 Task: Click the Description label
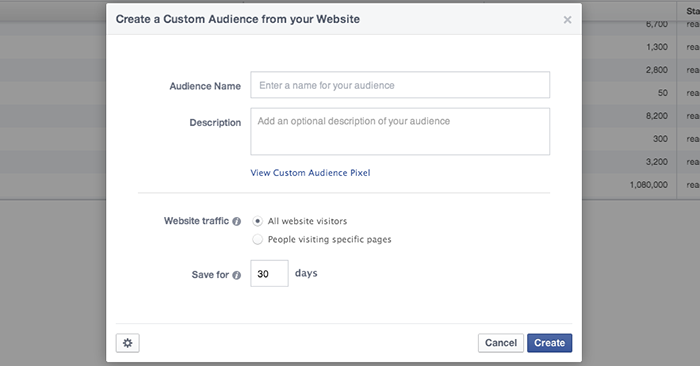coord(215,123)
